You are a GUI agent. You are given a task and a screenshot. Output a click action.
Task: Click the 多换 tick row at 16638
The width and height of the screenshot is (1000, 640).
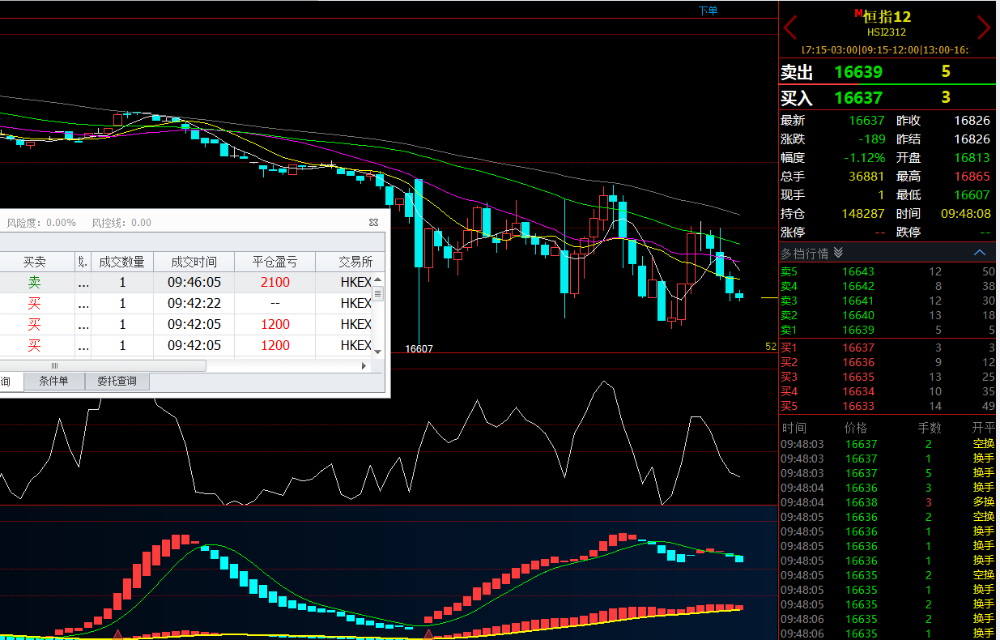(x=888, y=502)
